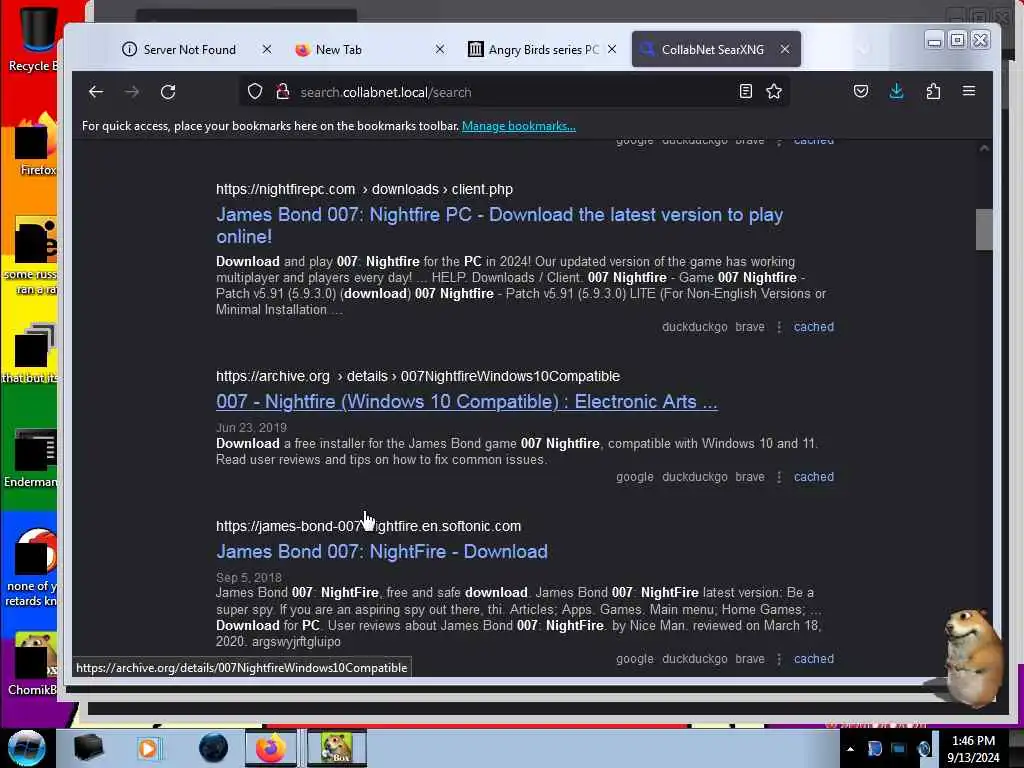Open the Firefox hamburger menu

(x=968, y=91)
